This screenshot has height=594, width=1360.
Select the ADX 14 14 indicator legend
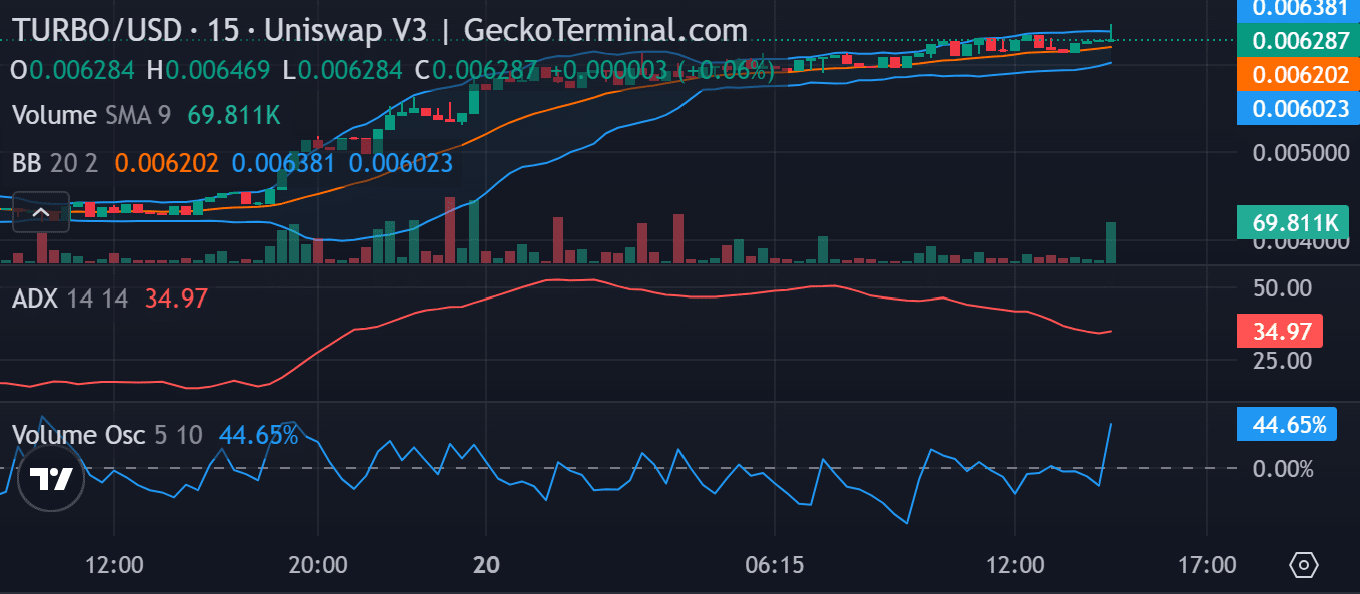(x=70, y=298)
